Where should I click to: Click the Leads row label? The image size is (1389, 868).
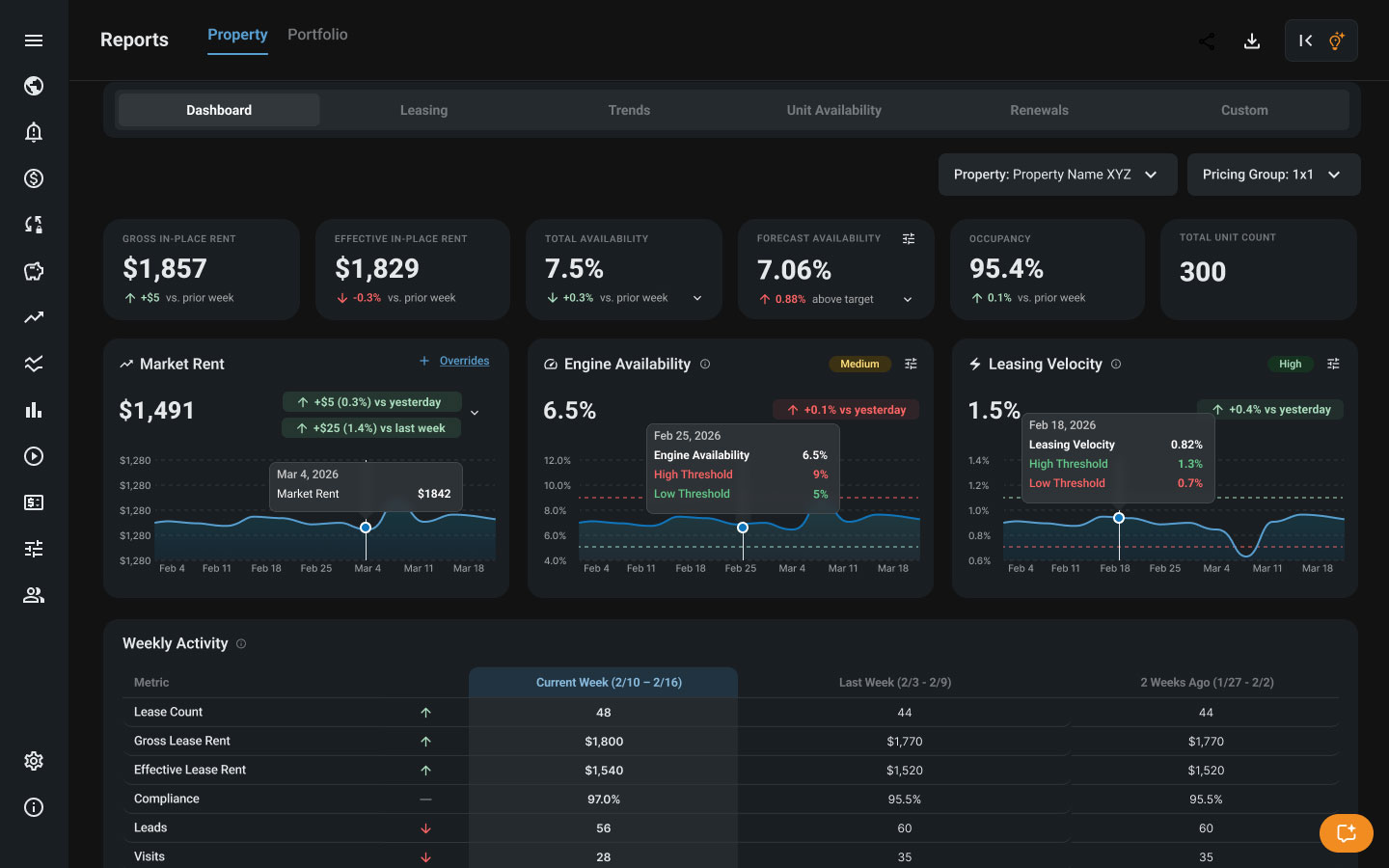pos(150,827)
